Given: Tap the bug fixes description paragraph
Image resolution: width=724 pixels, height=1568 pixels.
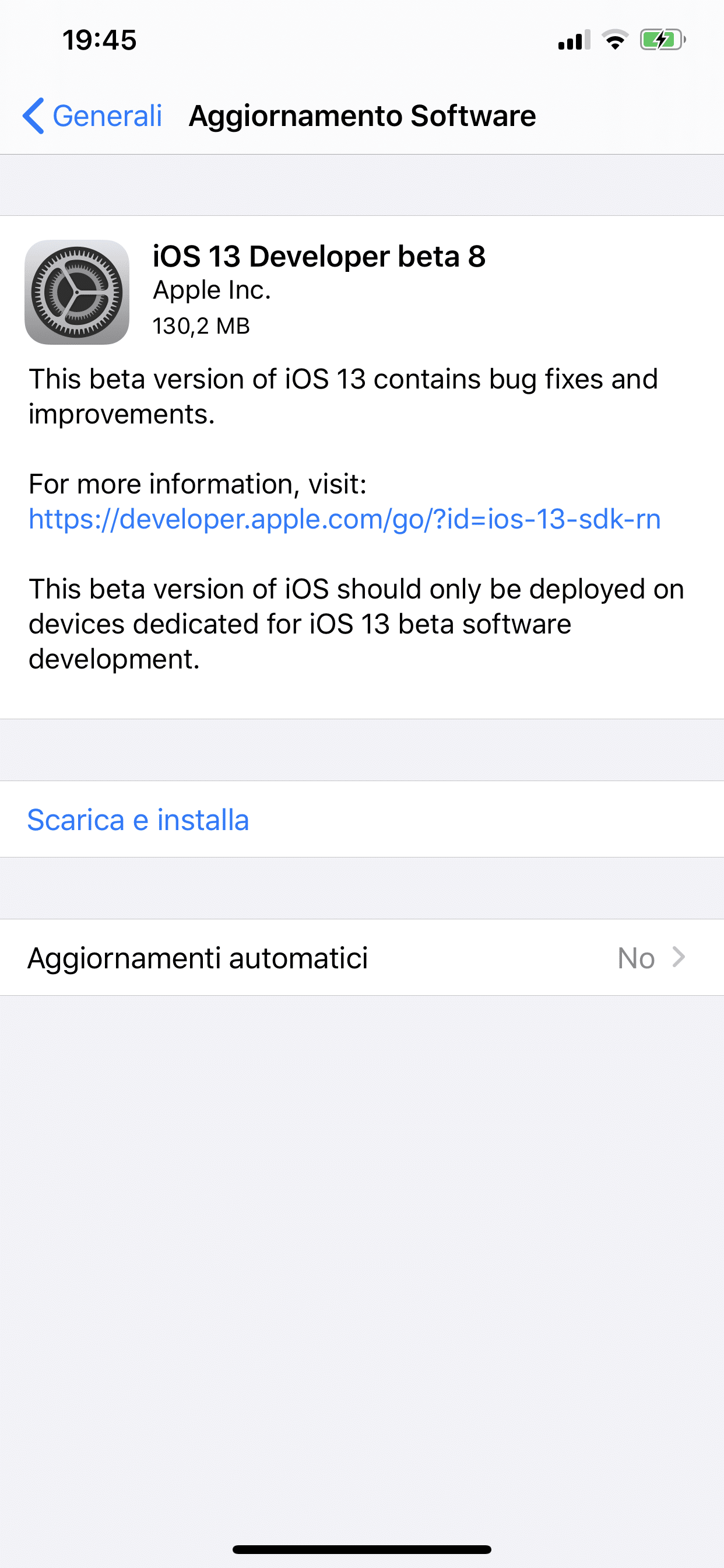Looking at the screenshot, I should [343, 396].
